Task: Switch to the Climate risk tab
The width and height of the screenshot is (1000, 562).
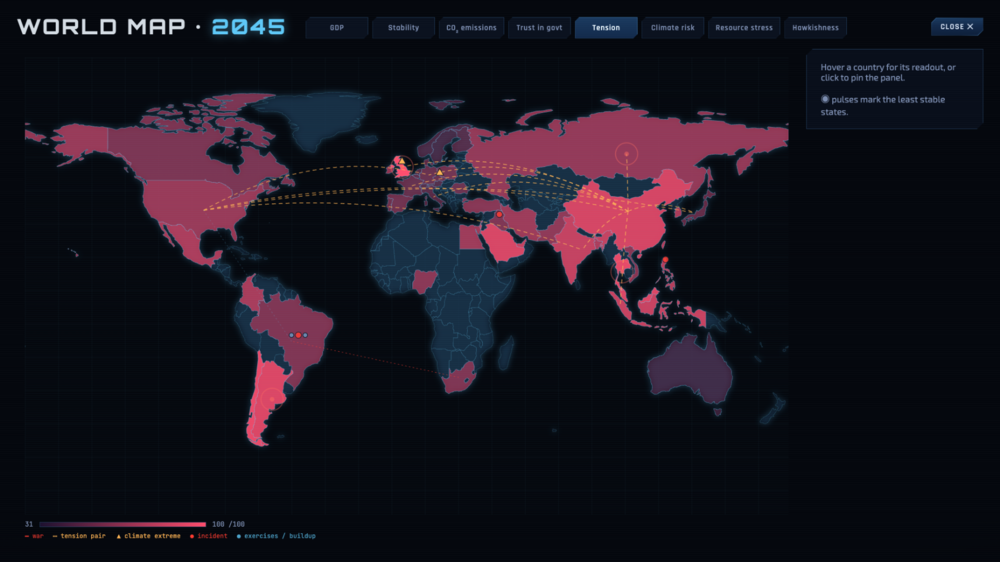Action: (x=672, y=27)
